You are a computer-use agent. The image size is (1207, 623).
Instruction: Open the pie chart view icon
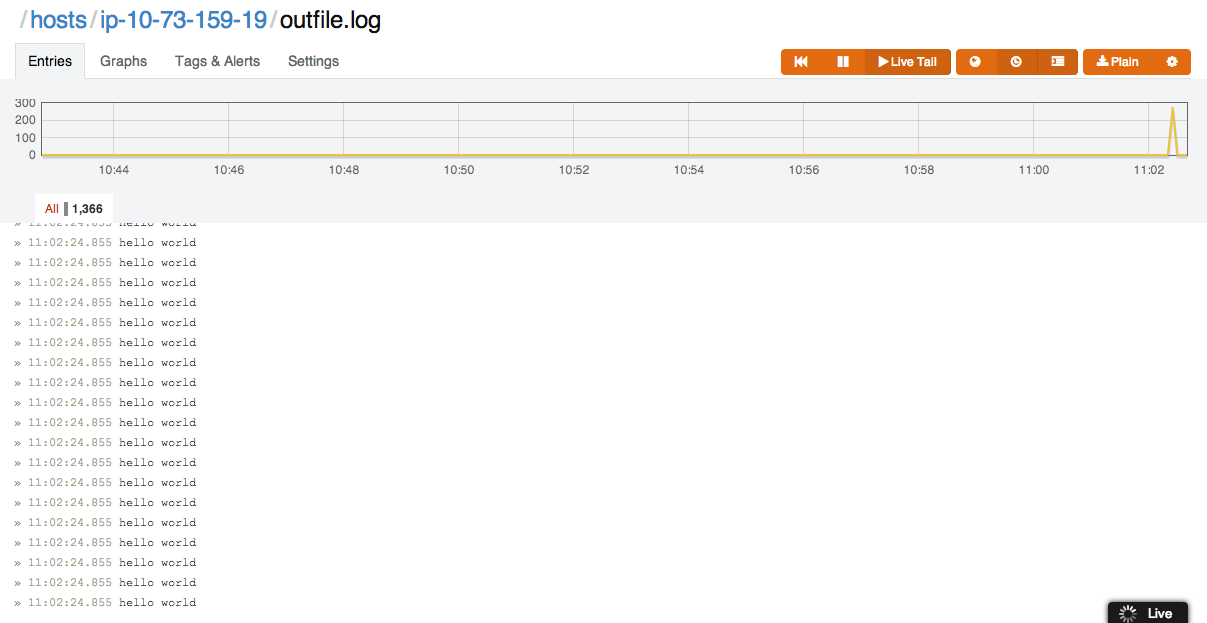pos(976,62)
